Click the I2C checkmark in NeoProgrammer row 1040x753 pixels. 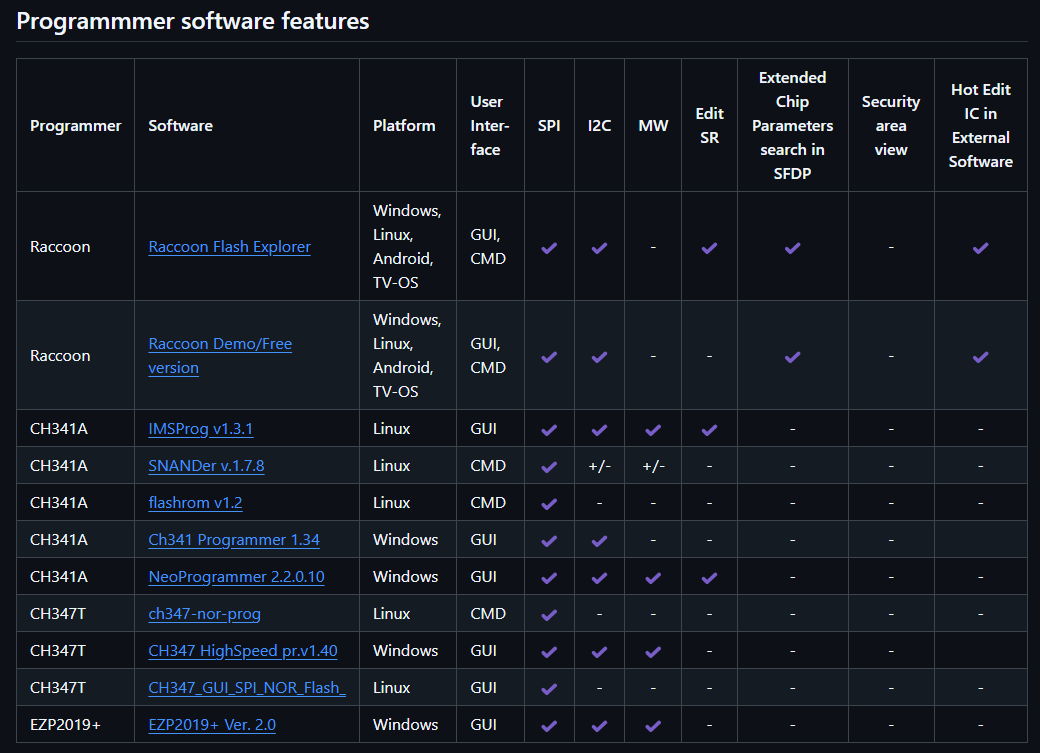point(600,579)
